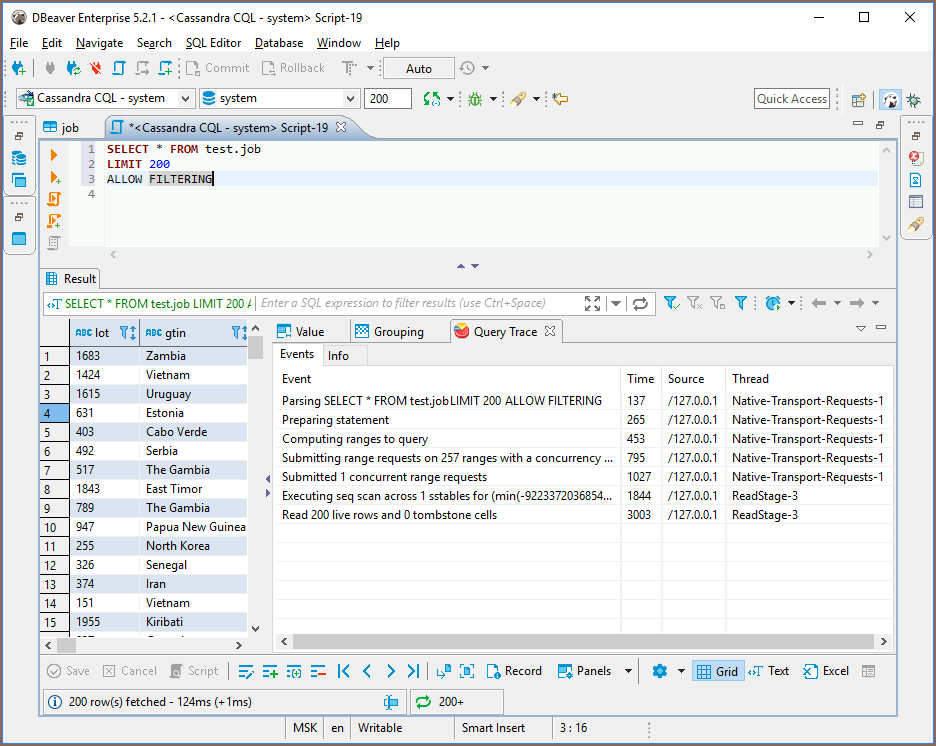Go to last row navigation icon
This screenshot has width=936, height=746.
[413, 671]
